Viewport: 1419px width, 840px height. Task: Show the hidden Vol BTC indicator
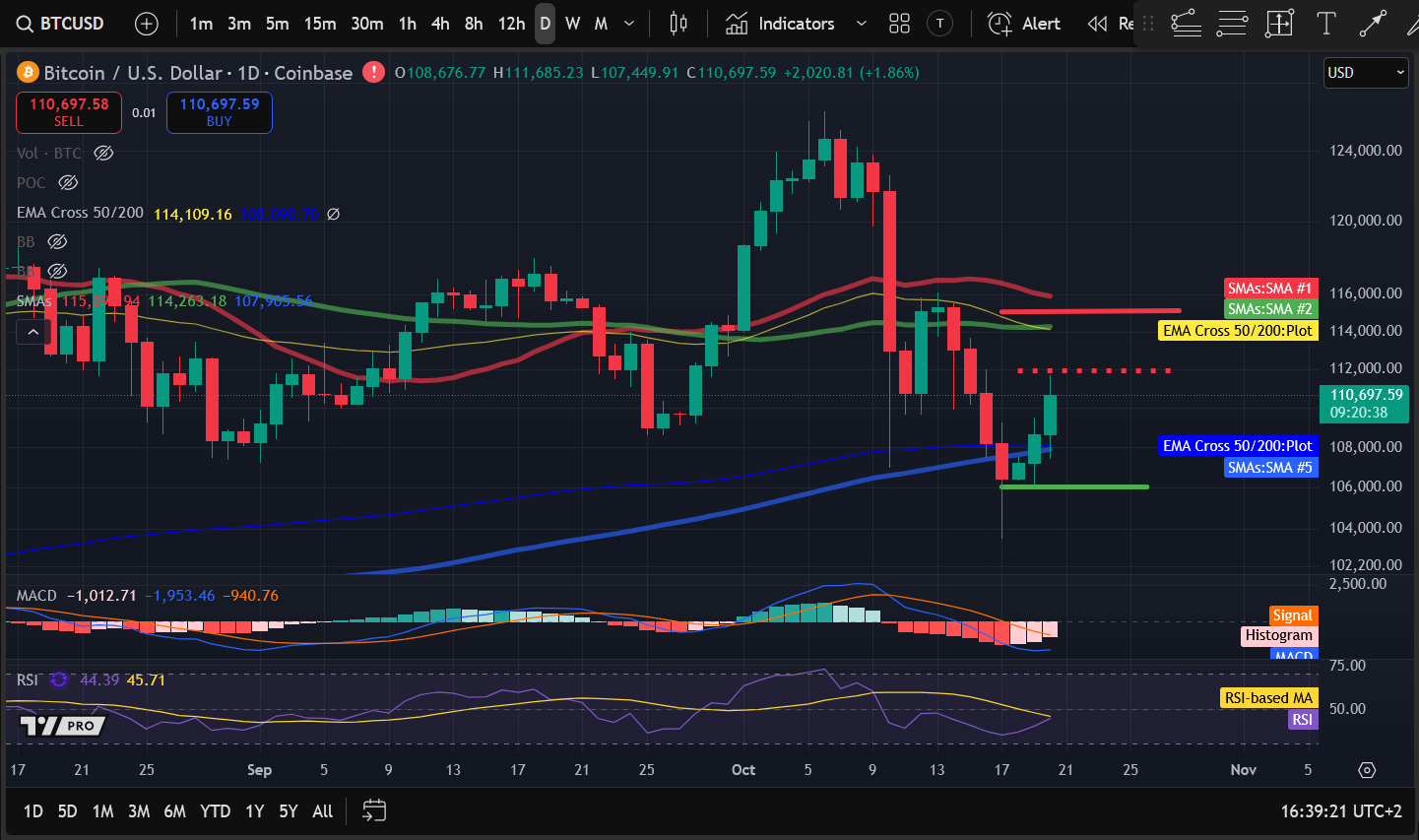(x=103, y=153)
